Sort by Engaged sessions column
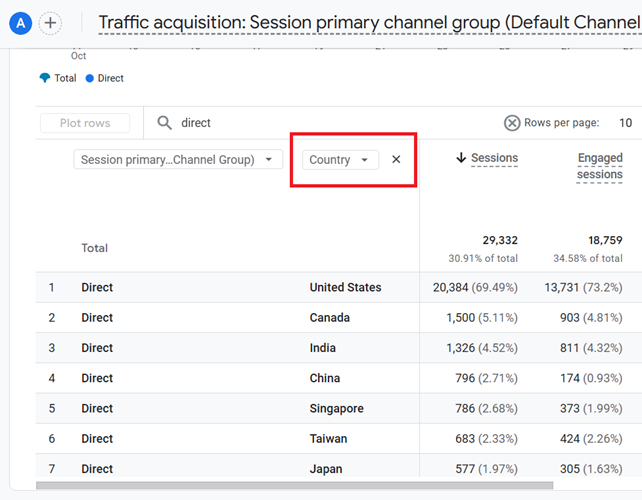The image size is (642, 500). click(x=599, y=166)
